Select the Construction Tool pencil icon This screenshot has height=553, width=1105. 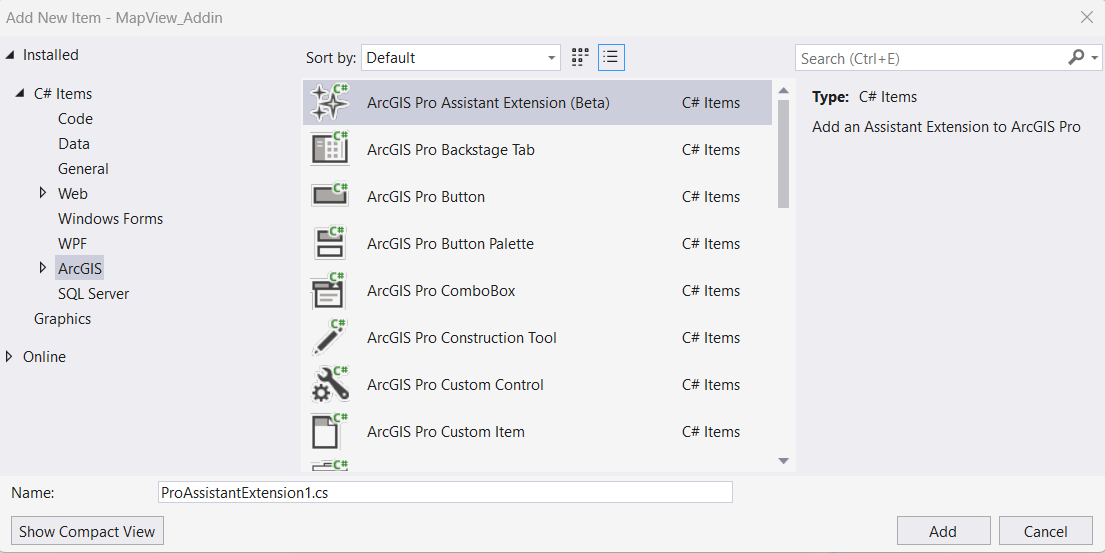(x=330, y=337)
